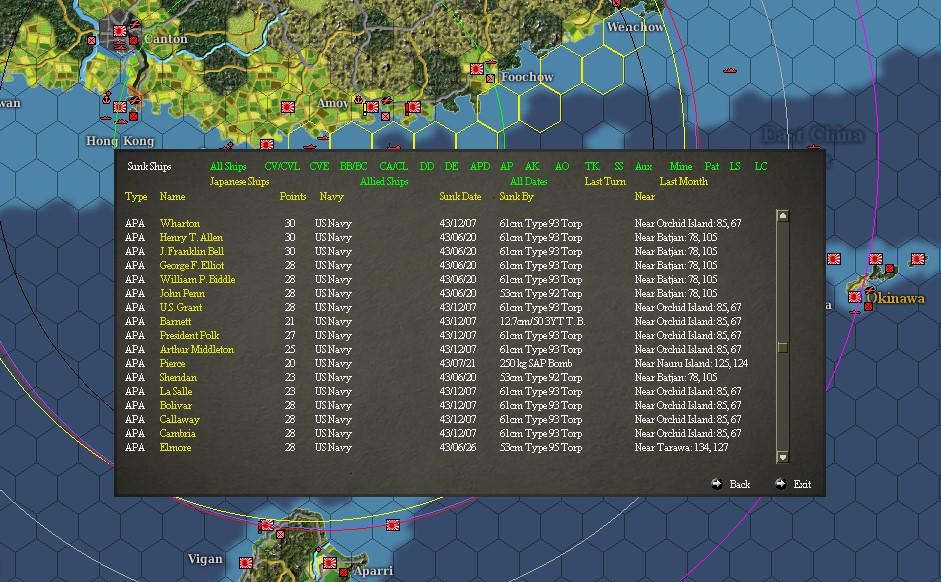Filter sunk ships by DE
Screen dimensions: 941x582
pyautogui.click(x=451, y=166)
